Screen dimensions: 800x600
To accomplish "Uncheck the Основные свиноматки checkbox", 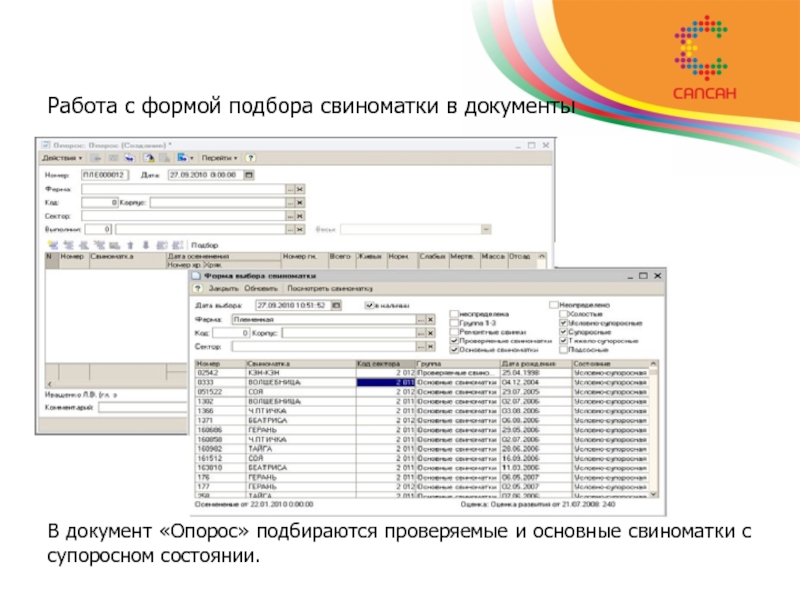I will [x=456, y=350].
